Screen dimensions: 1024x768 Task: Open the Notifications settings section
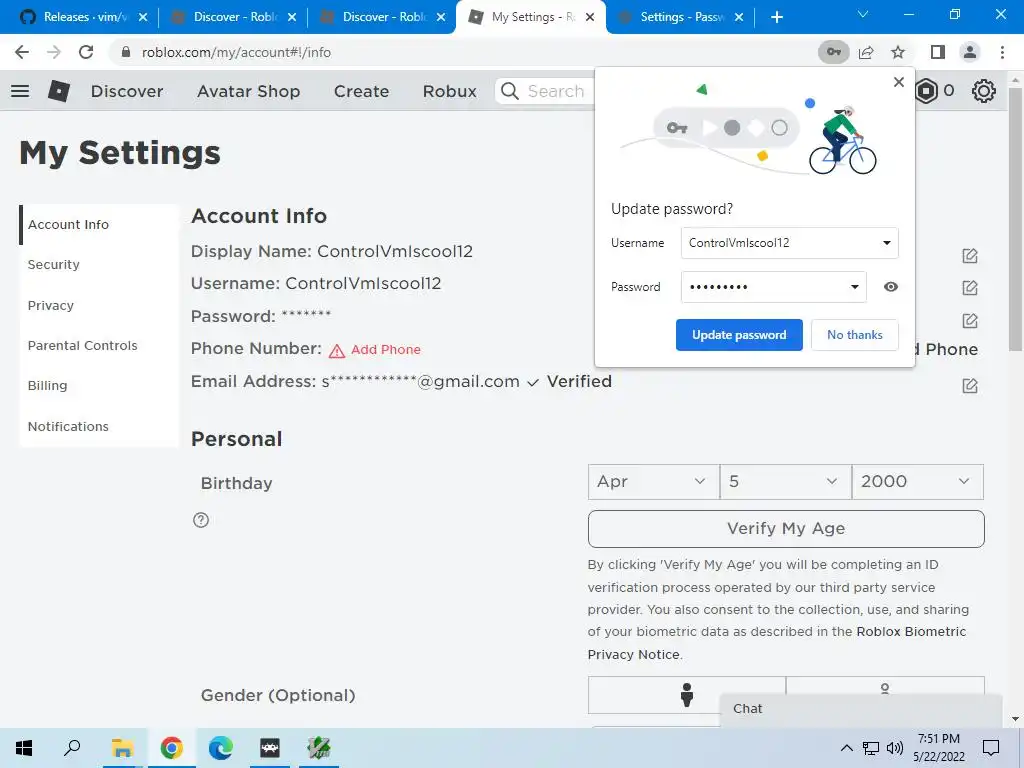68,426
